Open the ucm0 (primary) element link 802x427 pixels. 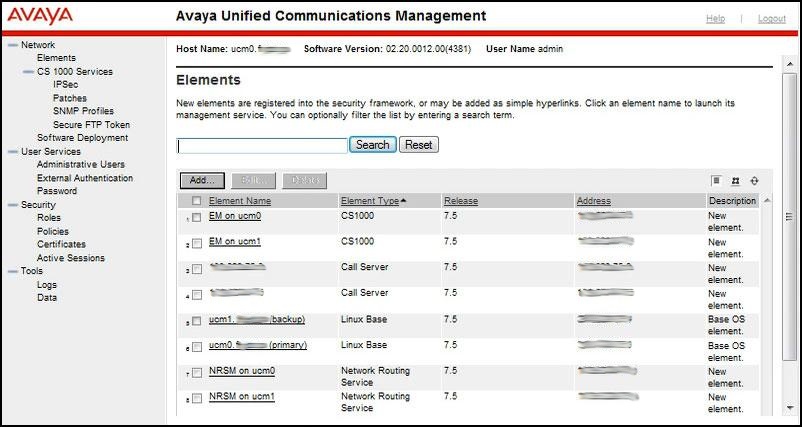point(258,345)
